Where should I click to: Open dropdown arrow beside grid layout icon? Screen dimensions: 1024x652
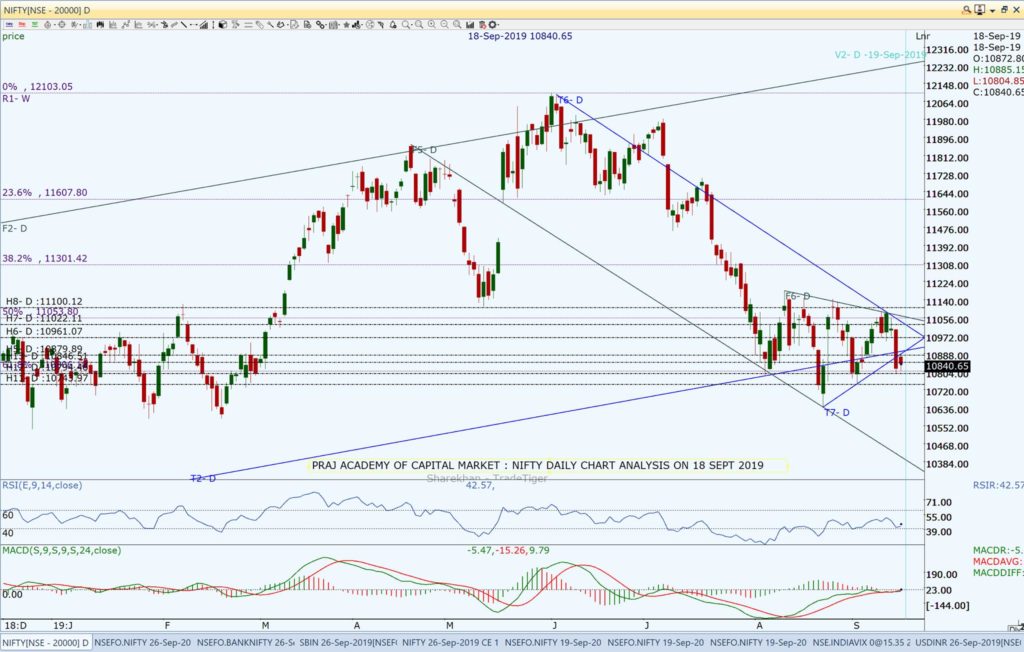coord(339,25)
